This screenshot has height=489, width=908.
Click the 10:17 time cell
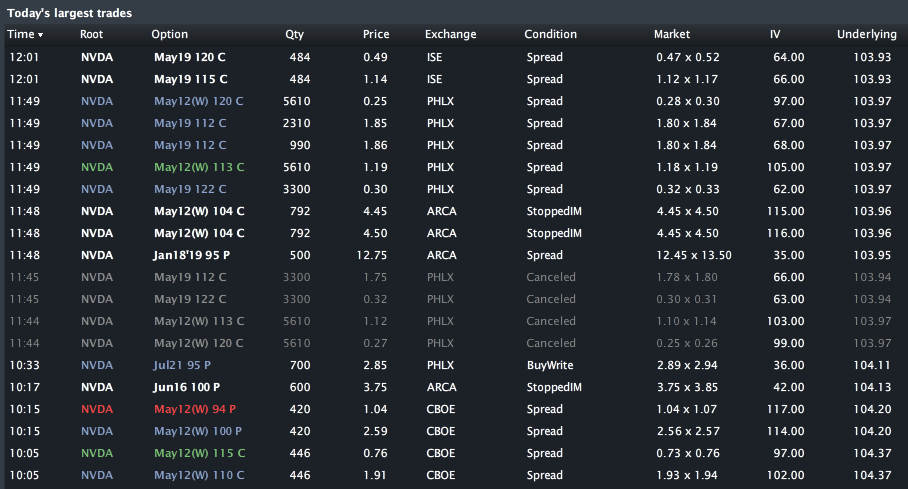[x=24, y=388]
